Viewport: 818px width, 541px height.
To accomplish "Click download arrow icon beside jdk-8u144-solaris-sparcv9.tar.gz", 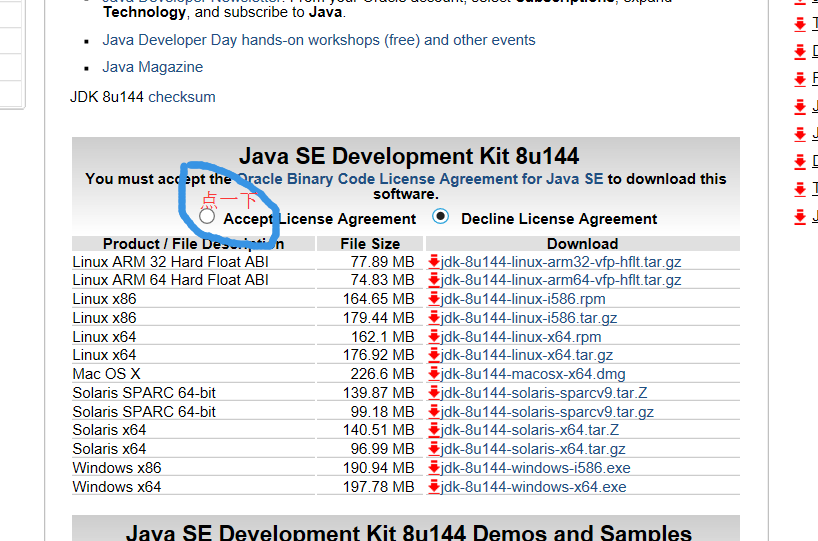I will 434,412.
